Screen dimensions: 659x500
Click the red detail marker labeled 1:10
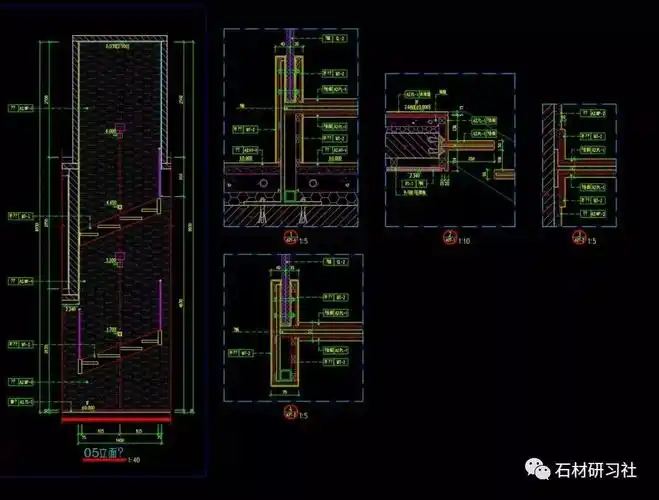pyautogui.click(x=450, y=237)
